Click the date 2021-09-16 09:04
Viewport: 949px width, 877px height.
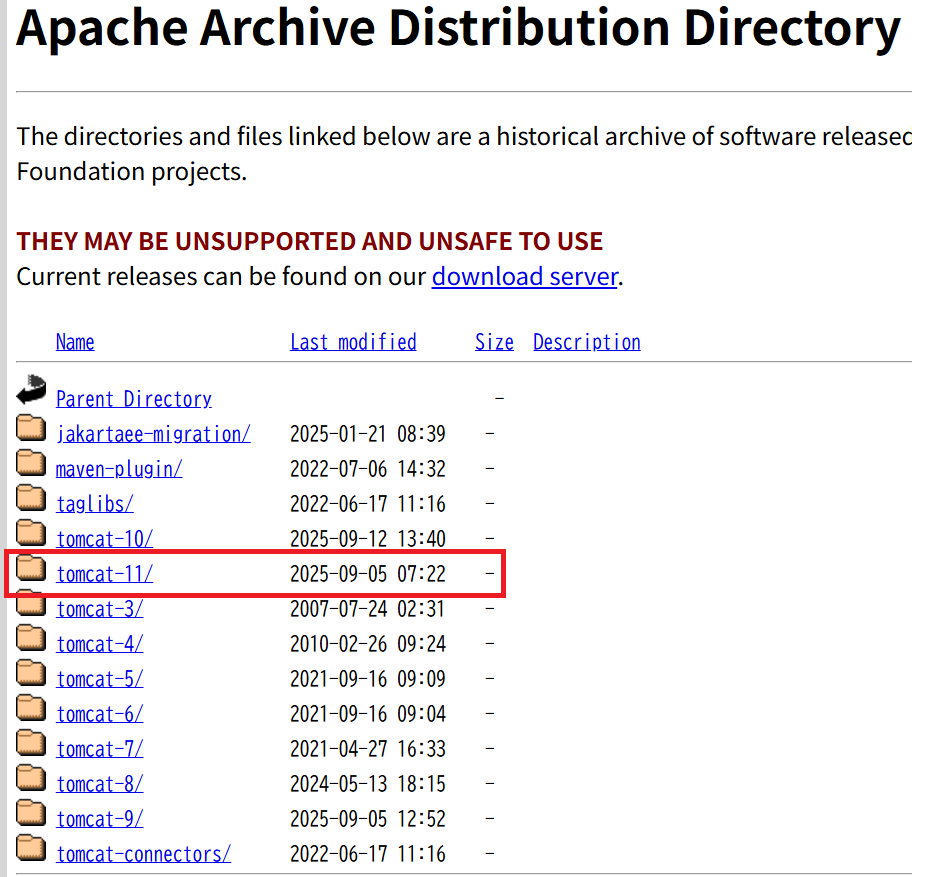pos(367,715)
